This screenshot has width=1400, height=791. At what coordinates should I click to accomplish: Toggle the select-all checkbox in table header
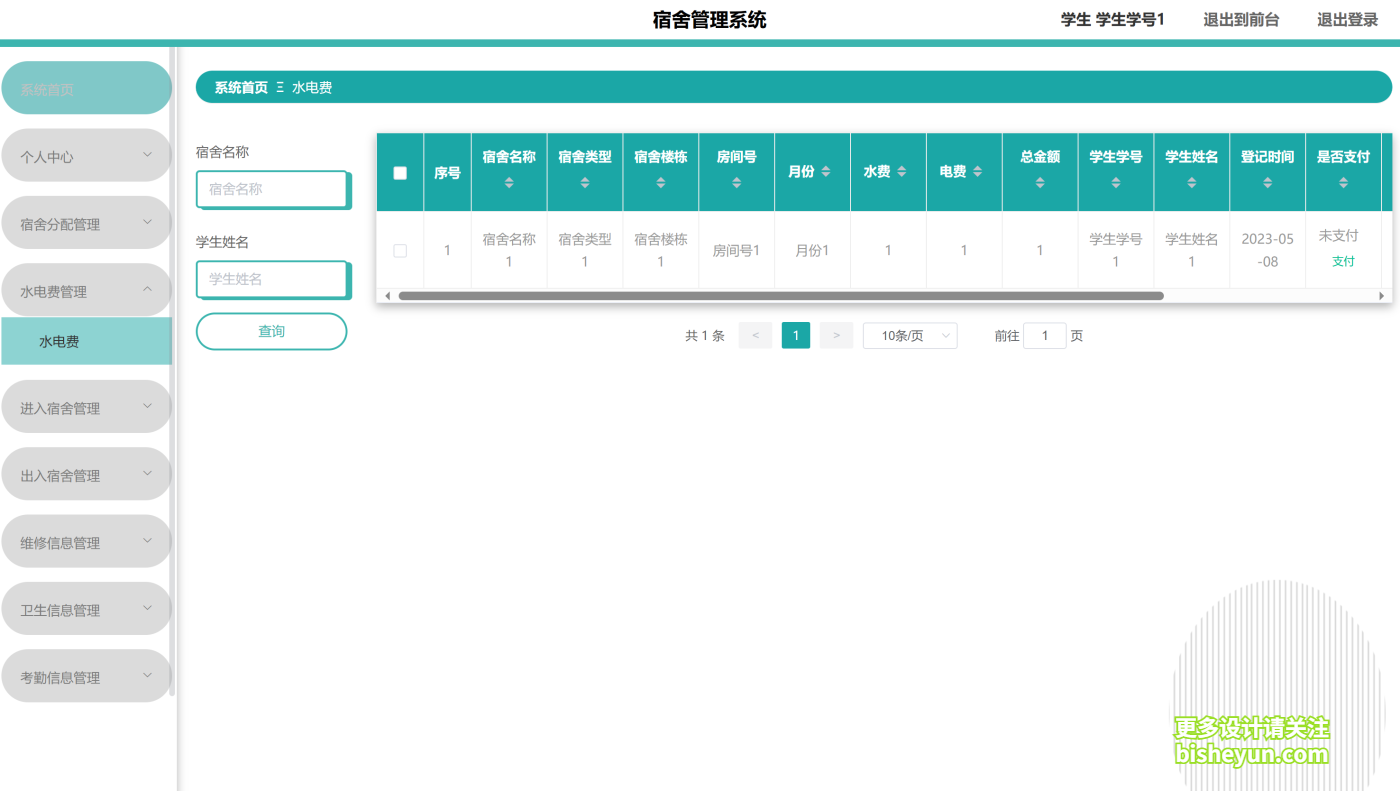click(x=399, y=171)
